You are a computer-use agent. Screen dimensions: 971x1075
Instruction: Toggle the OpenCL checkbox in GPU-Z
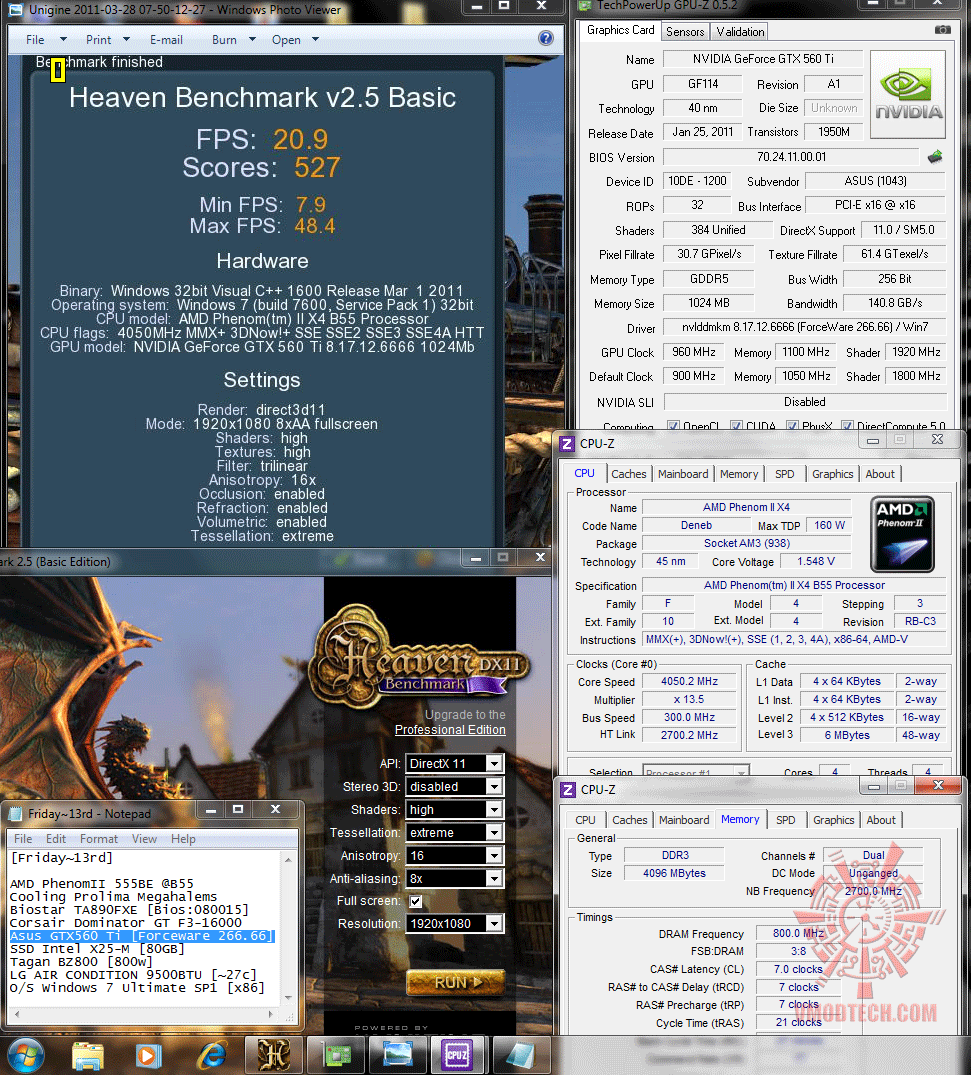[673, 426]
